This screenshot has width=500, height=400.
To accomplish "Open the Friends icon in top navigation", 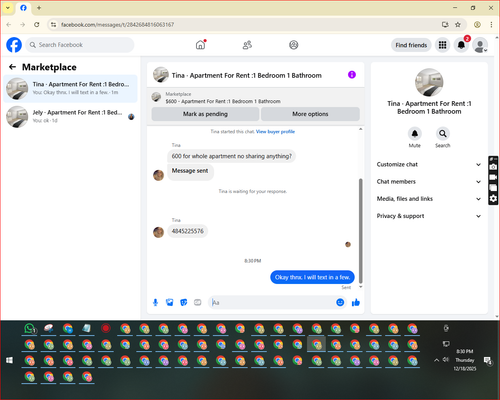I will (x=247, y=45).
